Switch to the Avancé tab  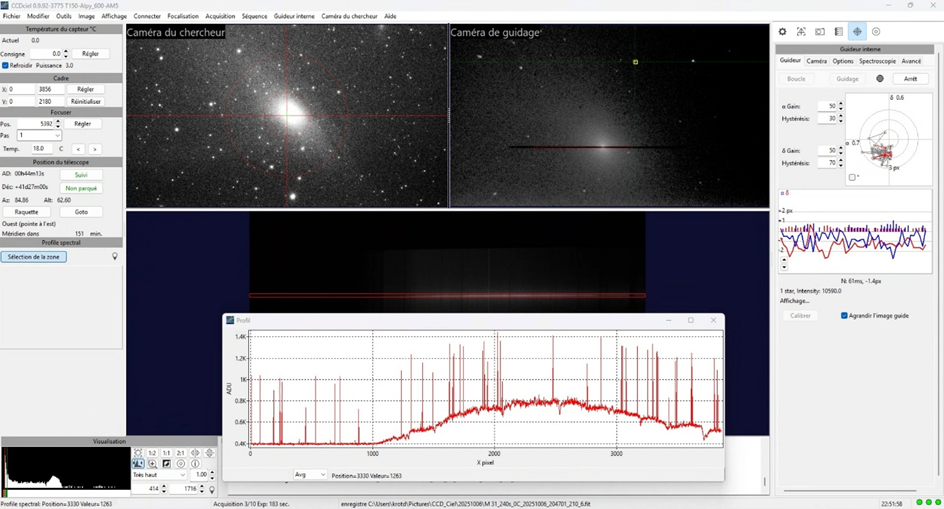(911, 61)
